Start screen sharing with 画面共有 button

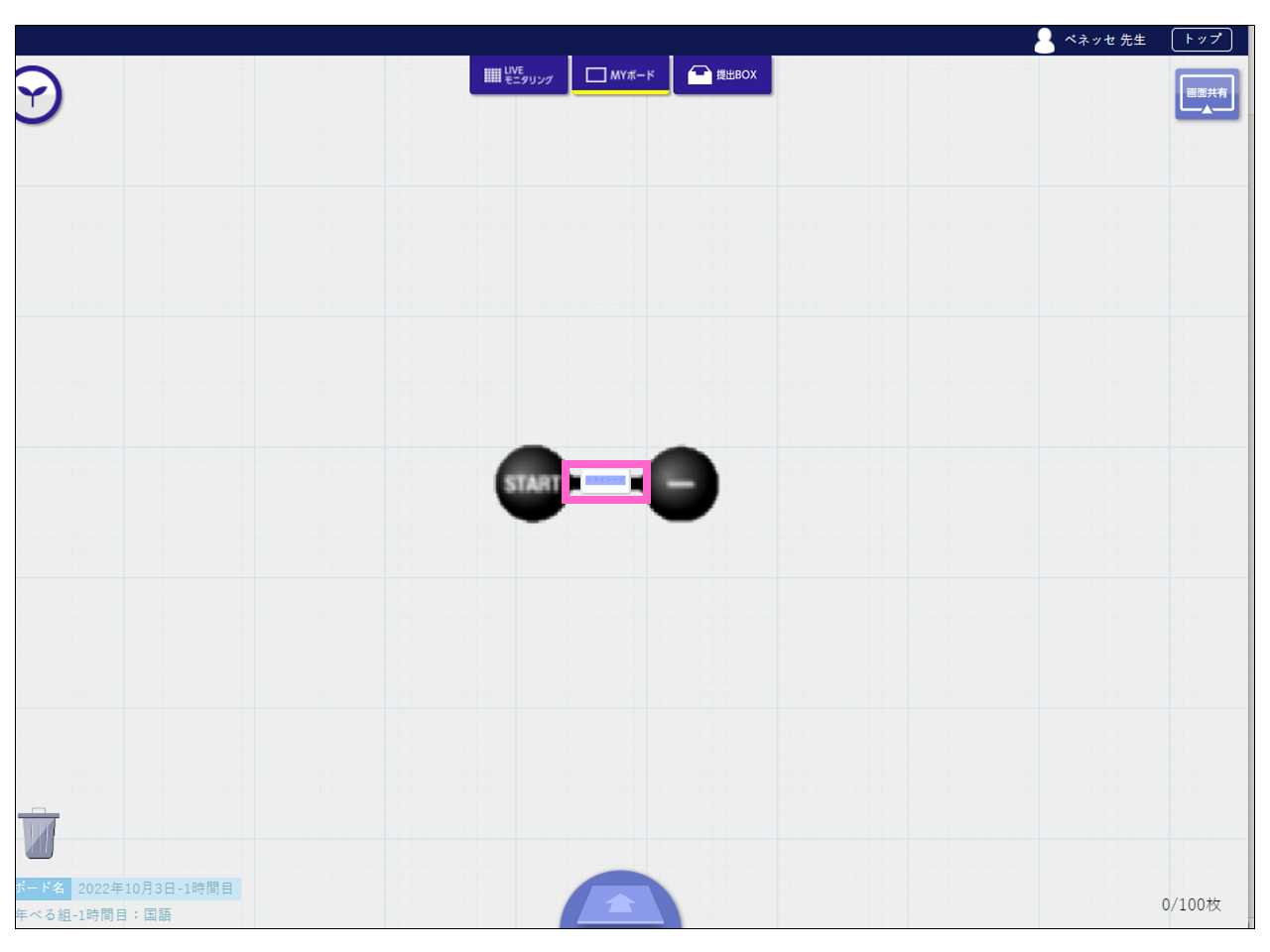click(1206, 94)
